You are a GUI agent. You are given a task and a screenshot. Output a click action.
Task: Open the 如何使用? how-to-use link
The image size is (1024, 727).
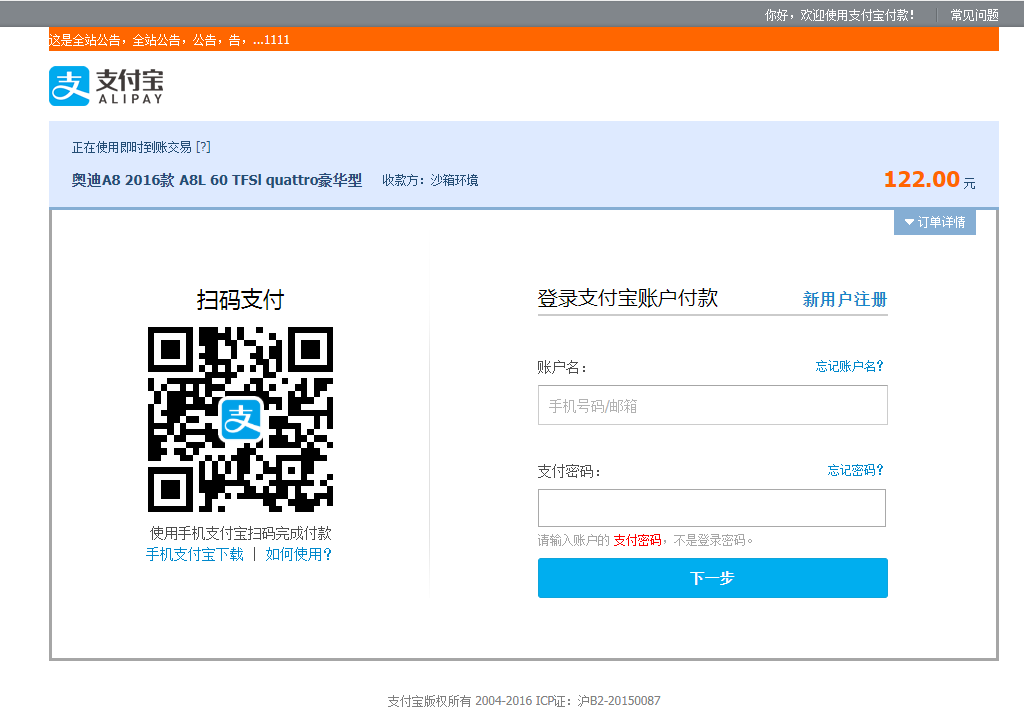coord(298,554)
